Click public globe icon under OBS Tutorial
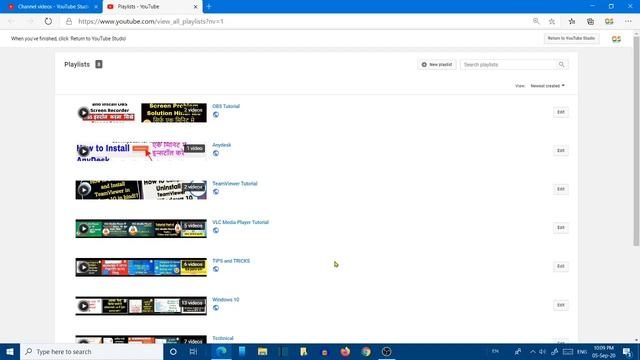Screen dimensions: 640x360 216,115
